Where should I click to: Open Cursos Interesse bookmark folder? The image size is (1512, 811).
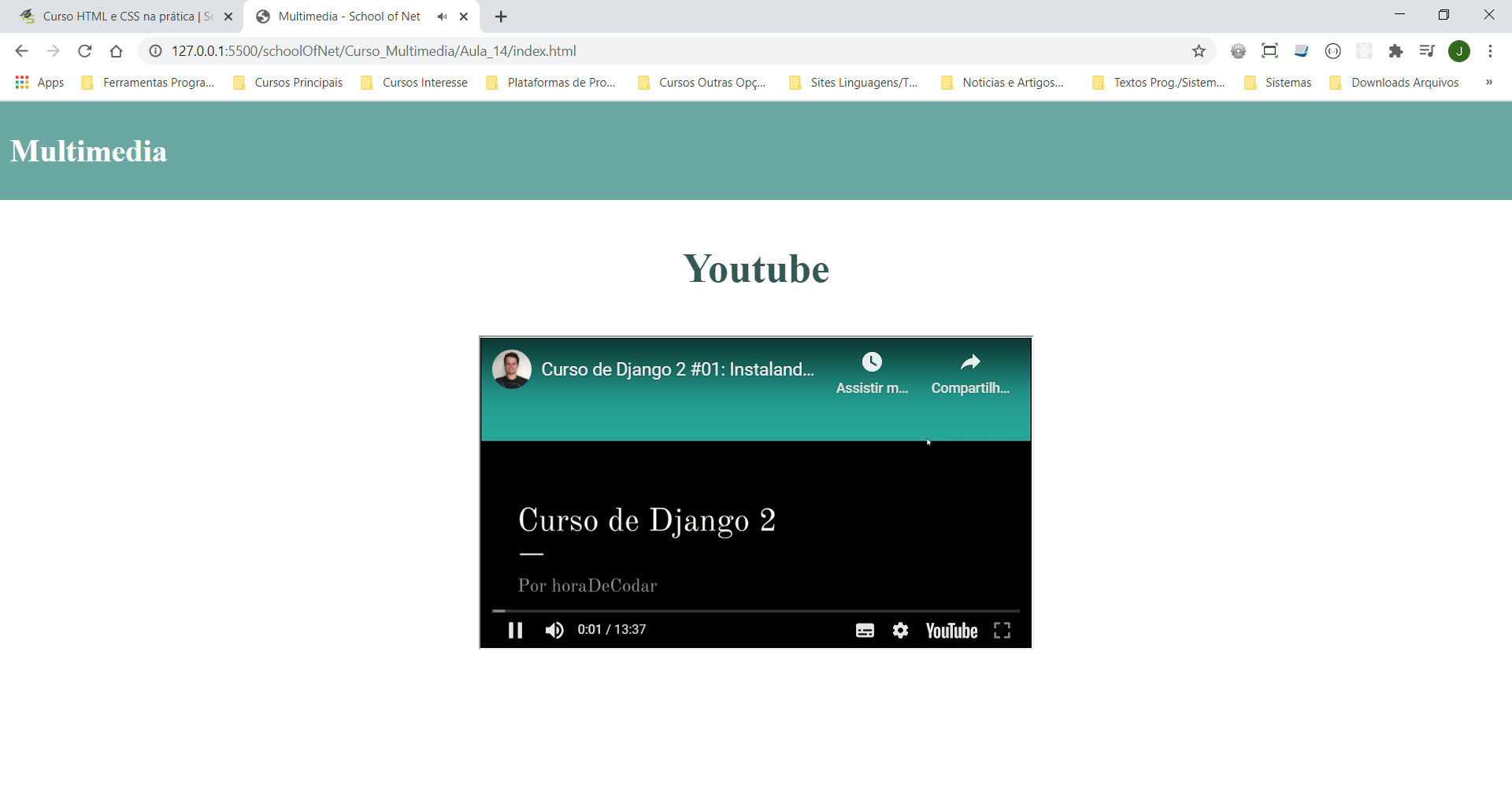414,83
